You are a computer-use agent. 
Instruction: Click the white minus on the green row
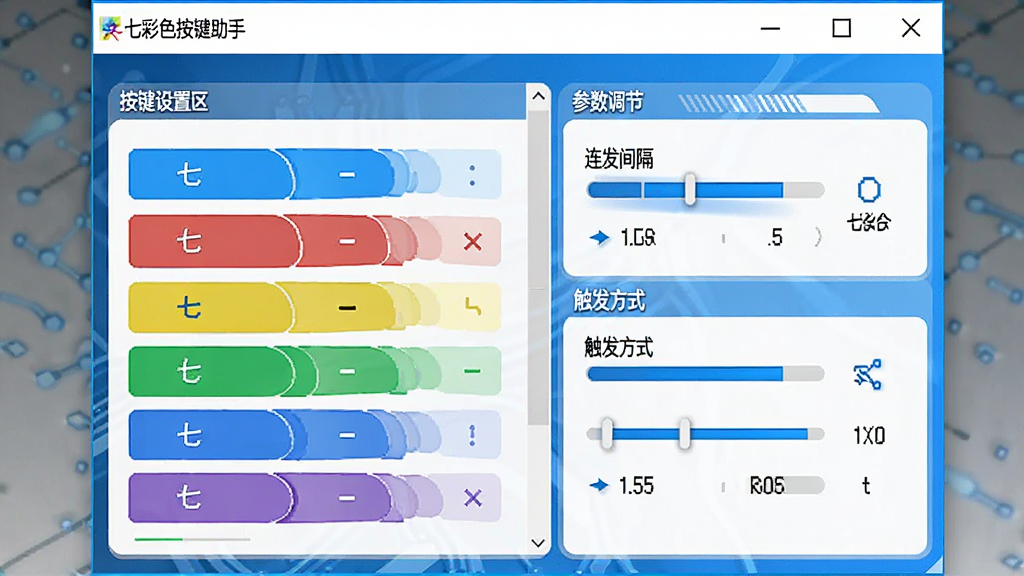[347, 372]
